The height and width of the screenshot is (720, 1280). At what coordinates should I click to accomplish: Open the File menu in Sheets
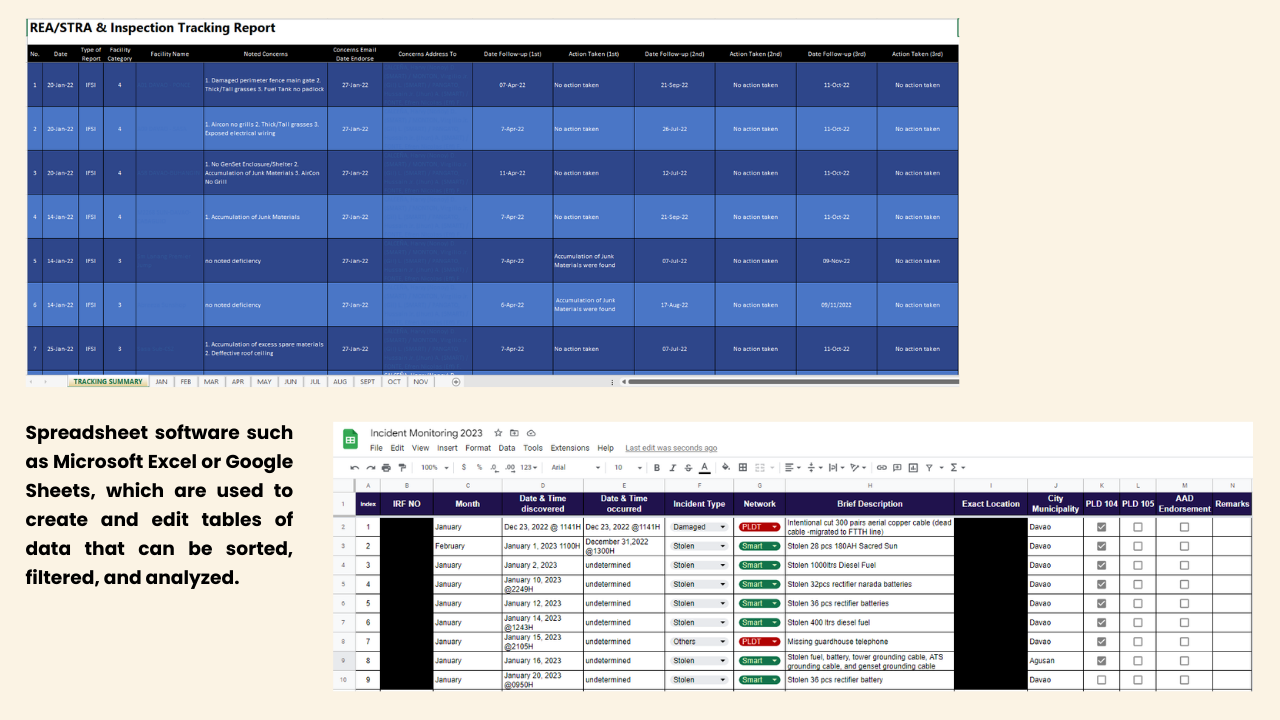tap(377, 448)
